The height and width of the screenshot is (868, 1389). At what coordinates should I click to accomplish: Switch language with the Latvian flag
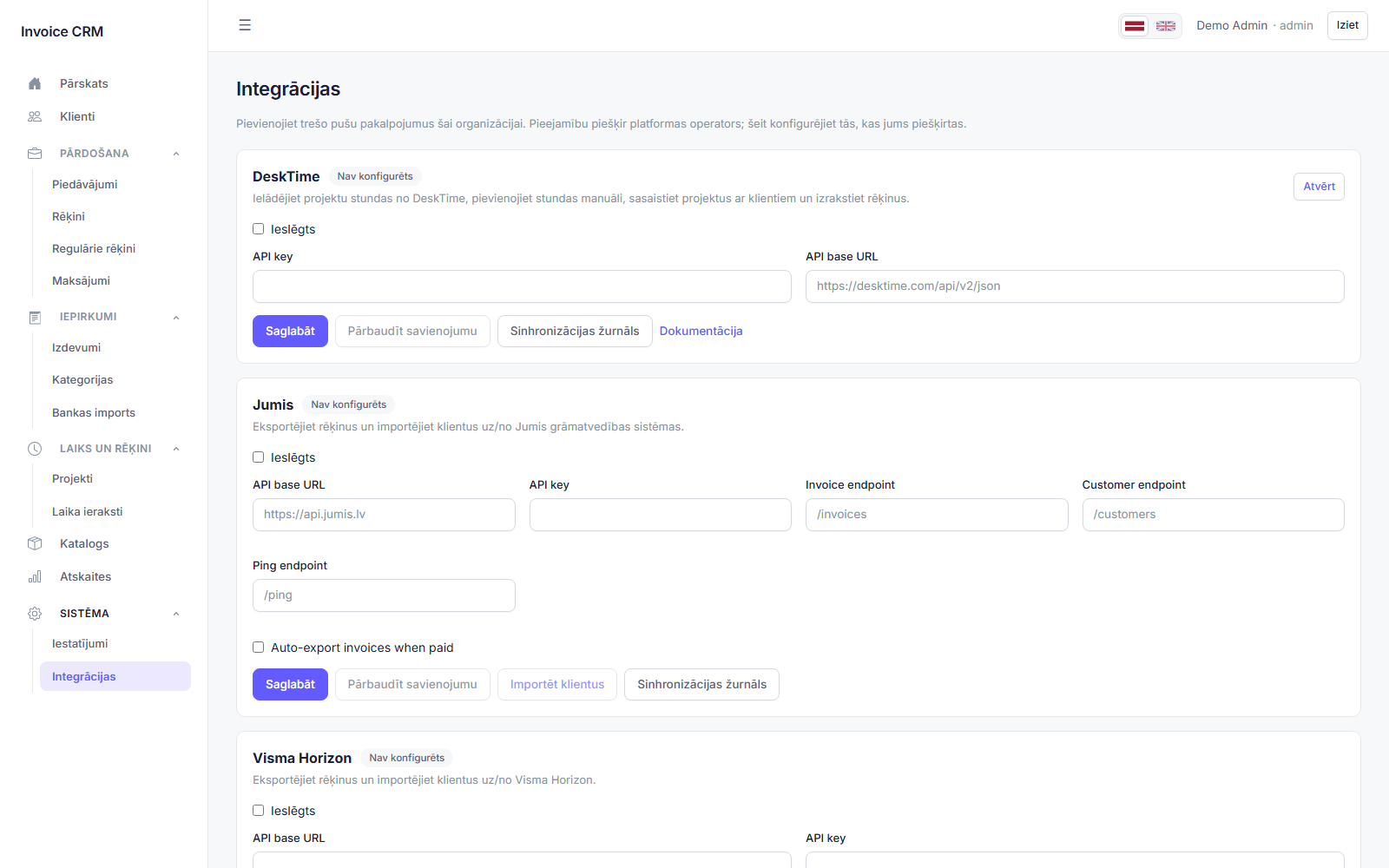tap(1135, 26)
